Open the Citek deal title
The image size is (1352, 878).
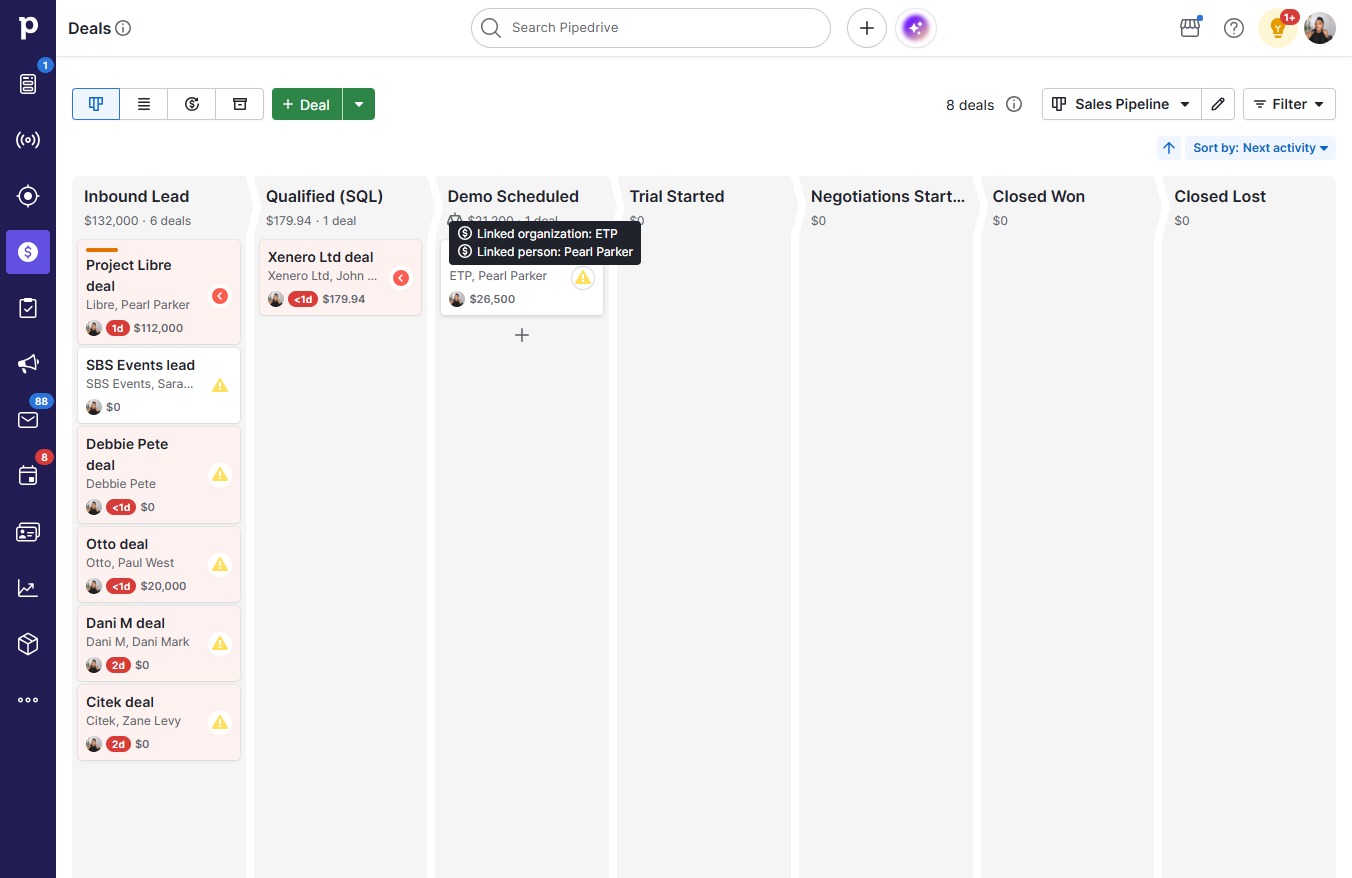tap(120, 702)
